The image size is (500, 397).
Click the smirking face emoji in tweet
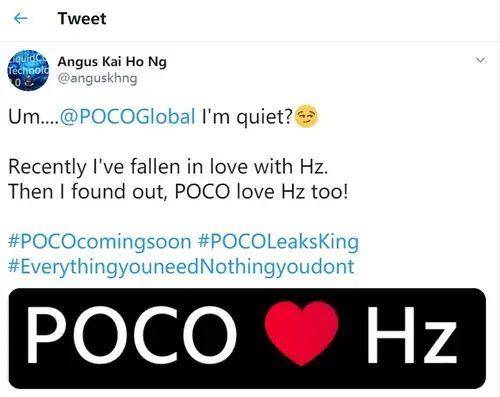tap(307, 116)
